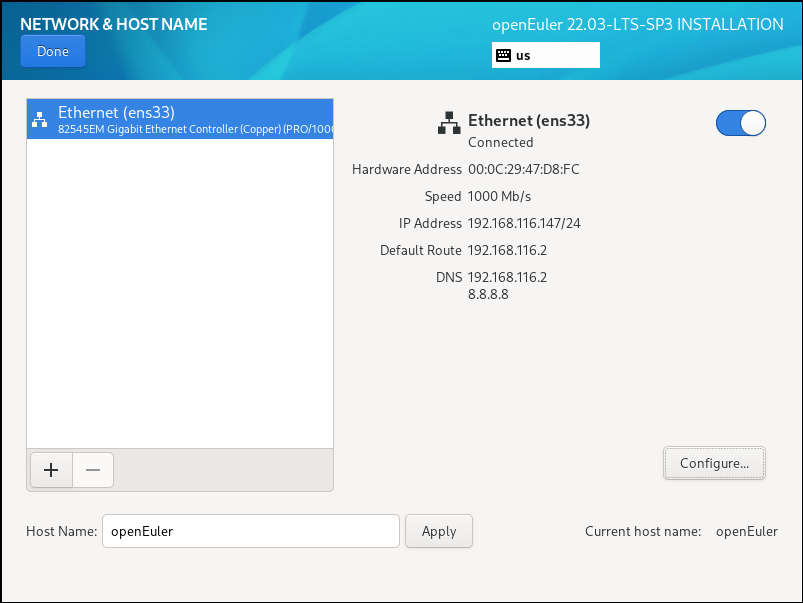Add a new network device with plus button
This screenshot has height=603, width=803.
51,470
